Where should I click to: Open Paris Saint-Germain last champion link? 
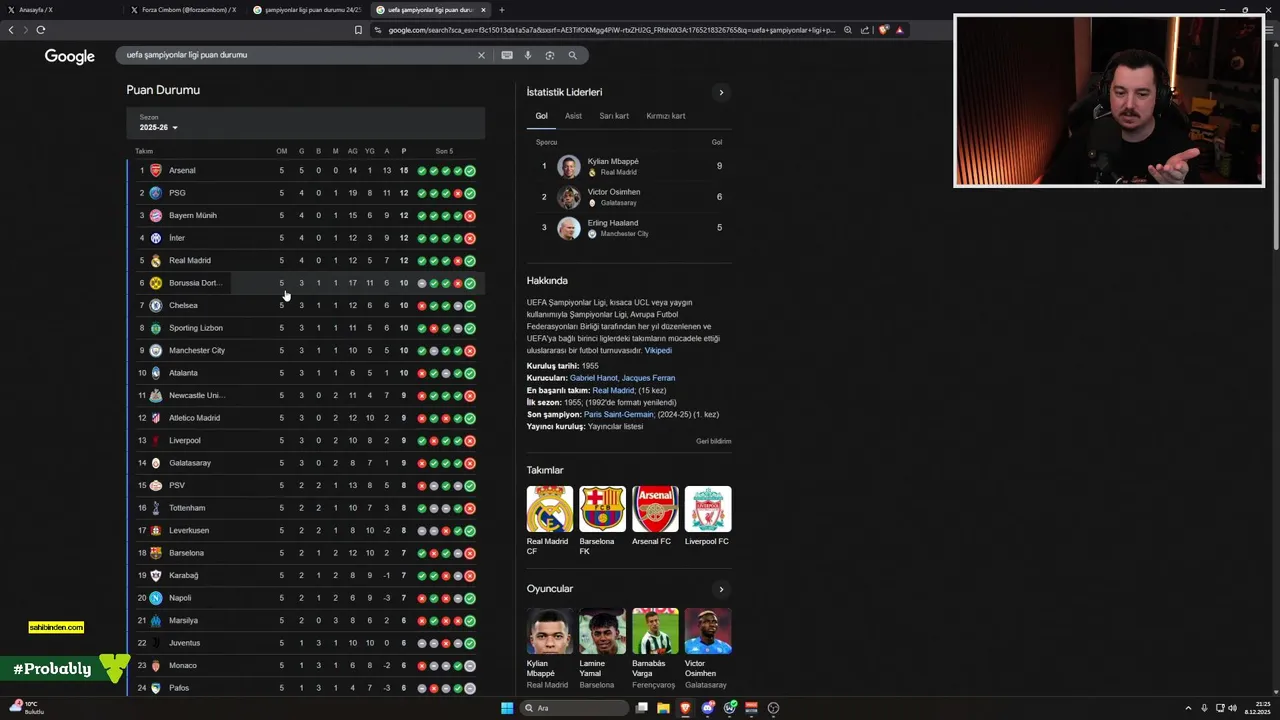620,414
